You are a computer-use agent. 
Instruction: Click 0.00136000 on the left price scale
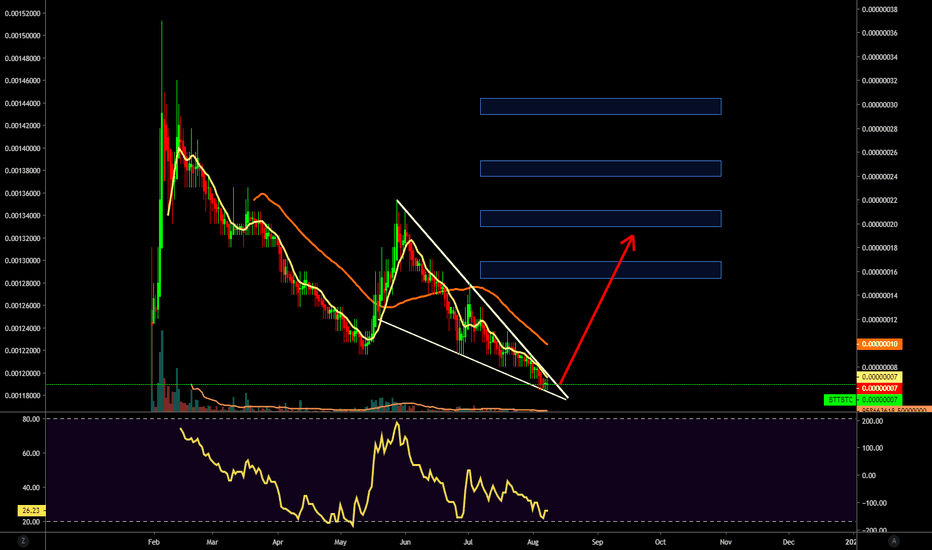point(23,193)
